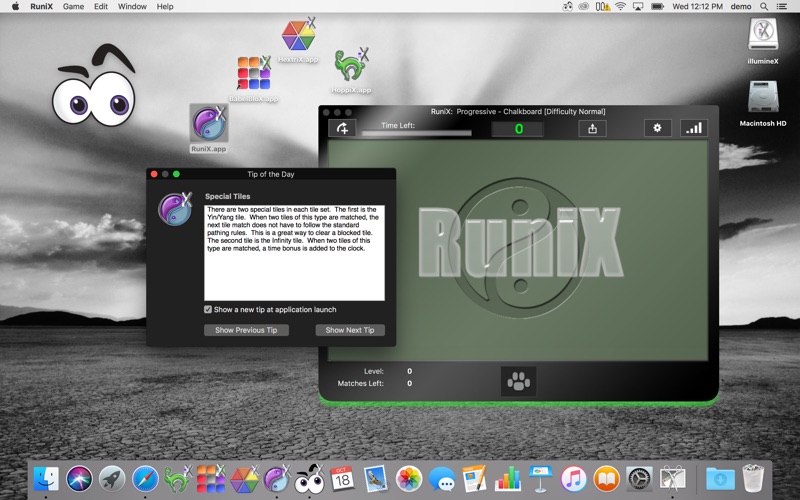Screen dimensions: 800x500
Task: Open Calendar from the Dock
Action: pyautogui.click(x=342, y=479)
